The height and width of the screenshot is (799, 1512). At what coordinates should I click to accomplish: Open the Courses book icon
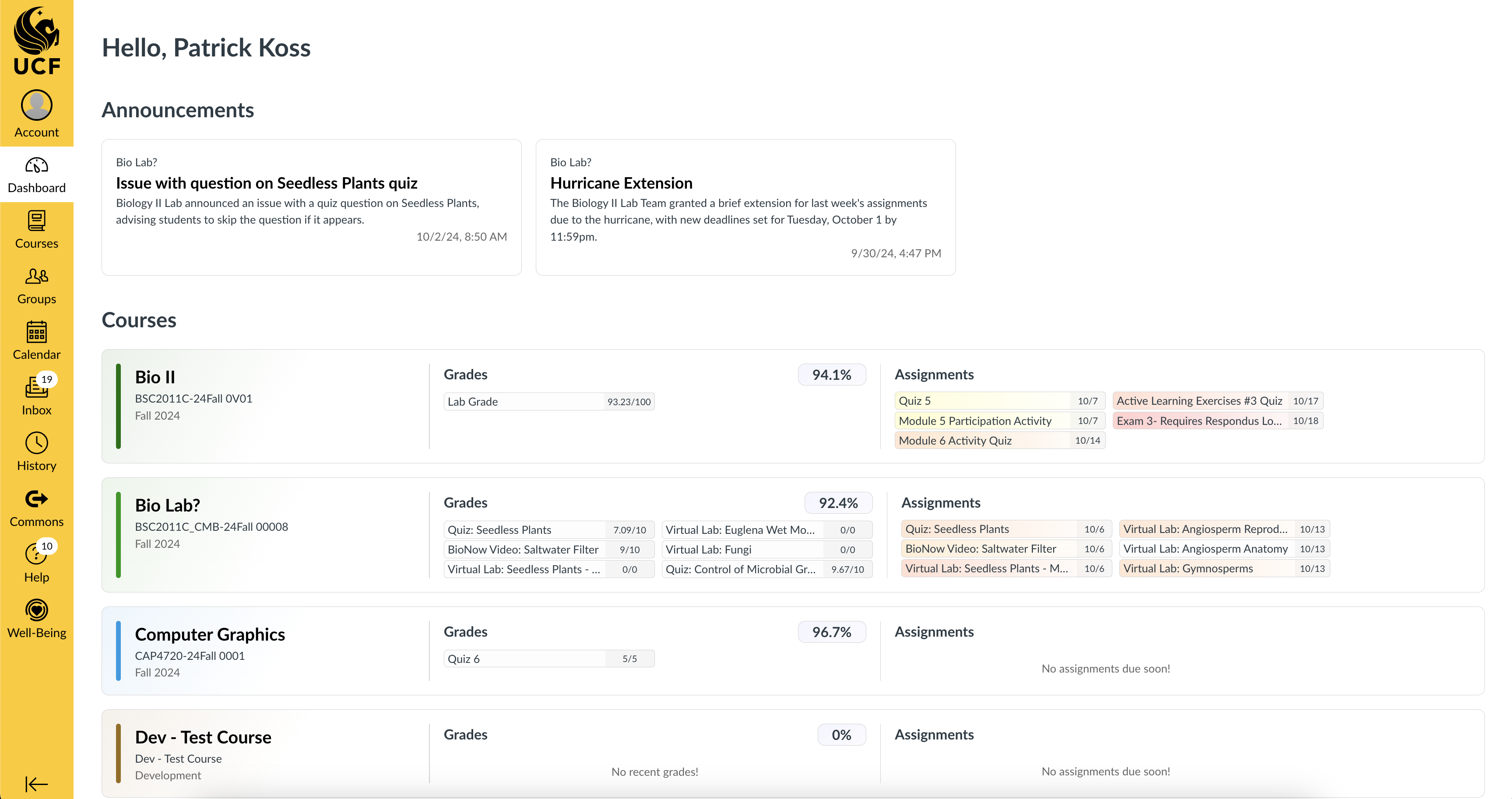tap(36, 221)
